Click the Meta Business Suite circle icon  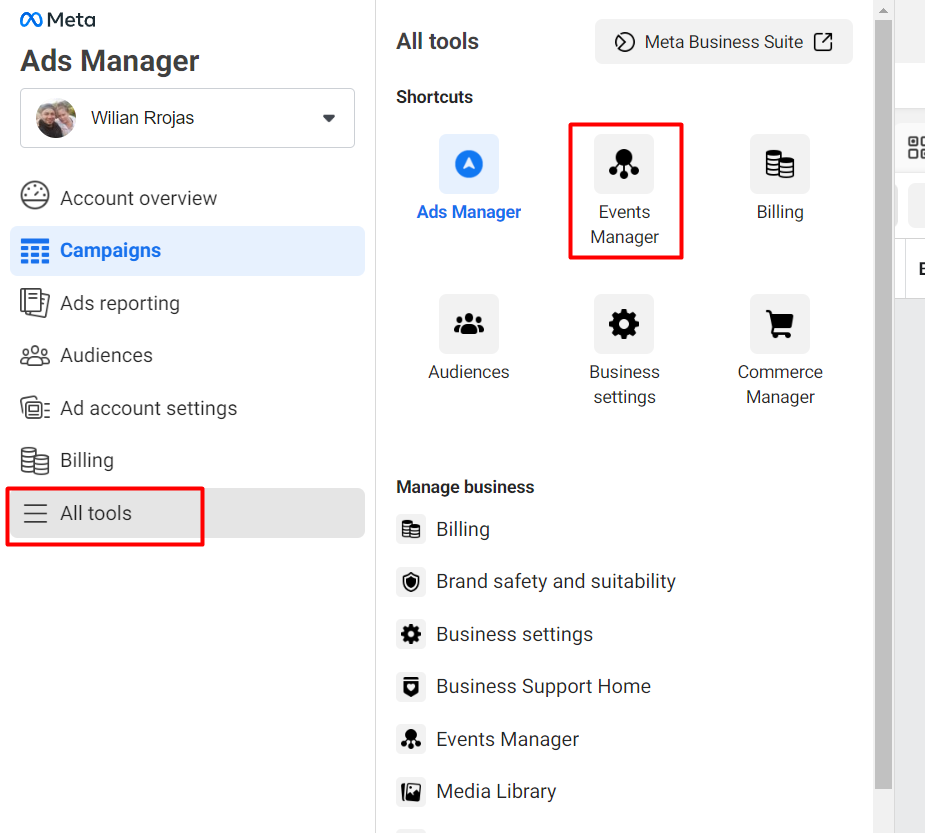point(625,42)
